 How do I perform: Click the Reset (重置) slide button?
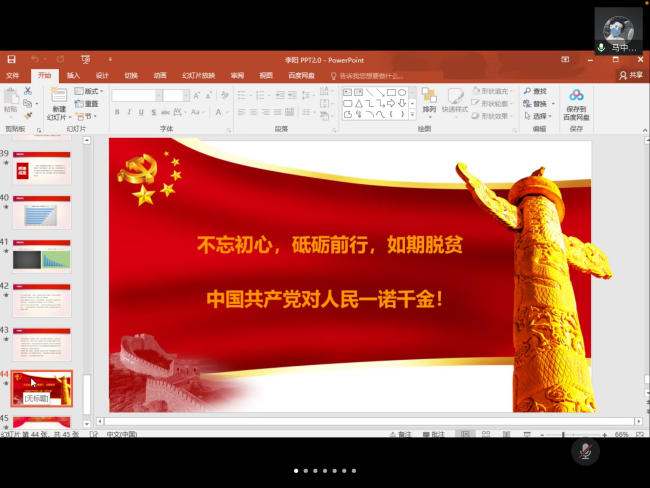click(x=90, y=103)
